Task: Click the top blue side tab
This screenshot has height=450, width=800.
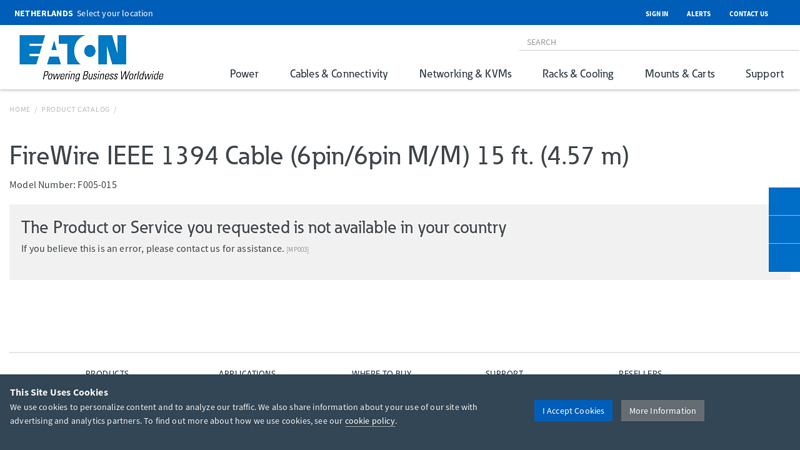Action: click(x=784, y=201)
